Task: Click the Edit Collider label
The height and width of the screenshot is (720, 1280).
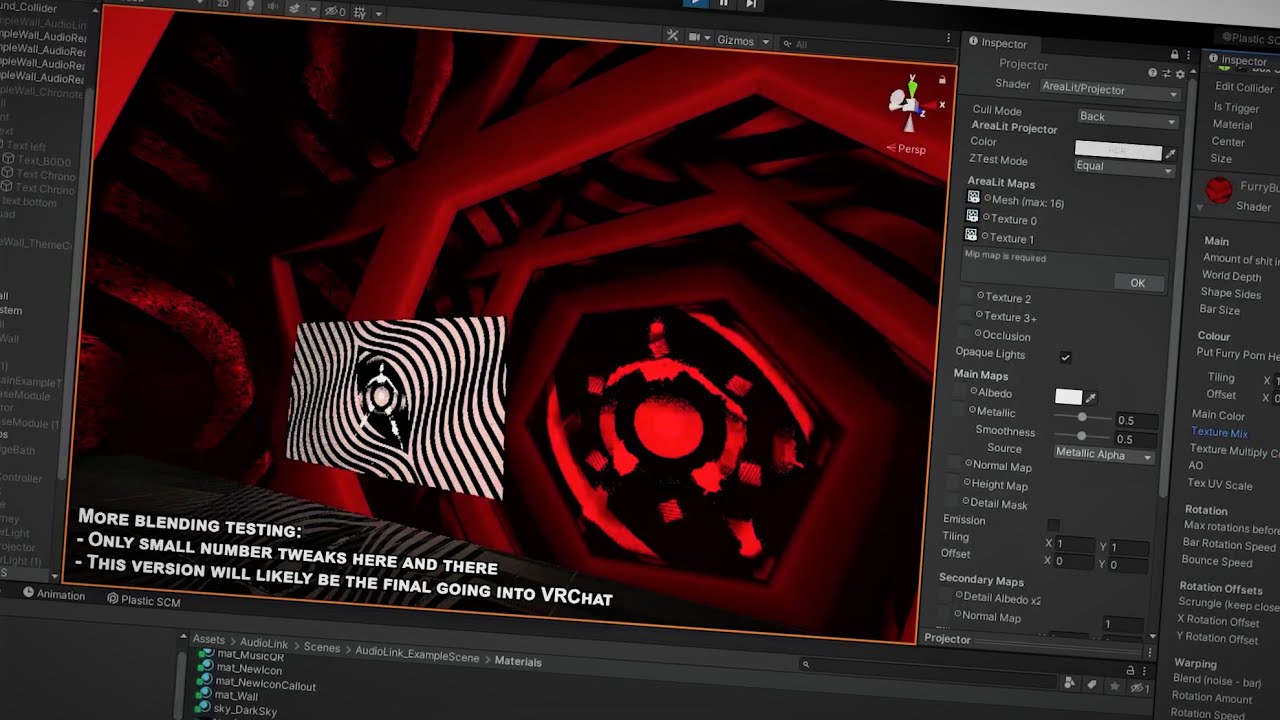Action: click(x=1243, y=88)
